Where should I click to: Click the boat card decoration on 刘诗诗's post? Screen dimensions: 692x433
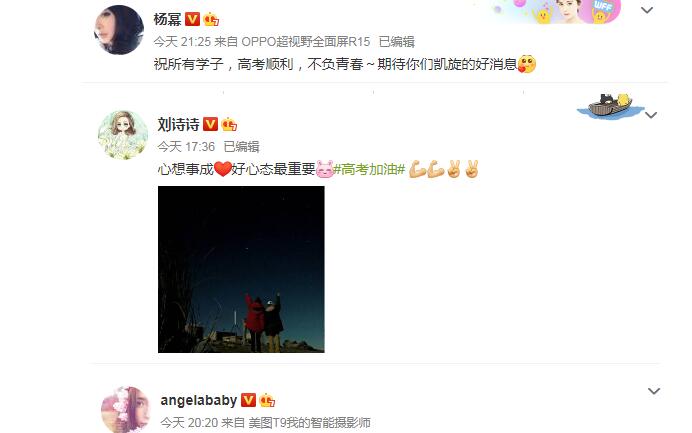click(x=610, y=106)
